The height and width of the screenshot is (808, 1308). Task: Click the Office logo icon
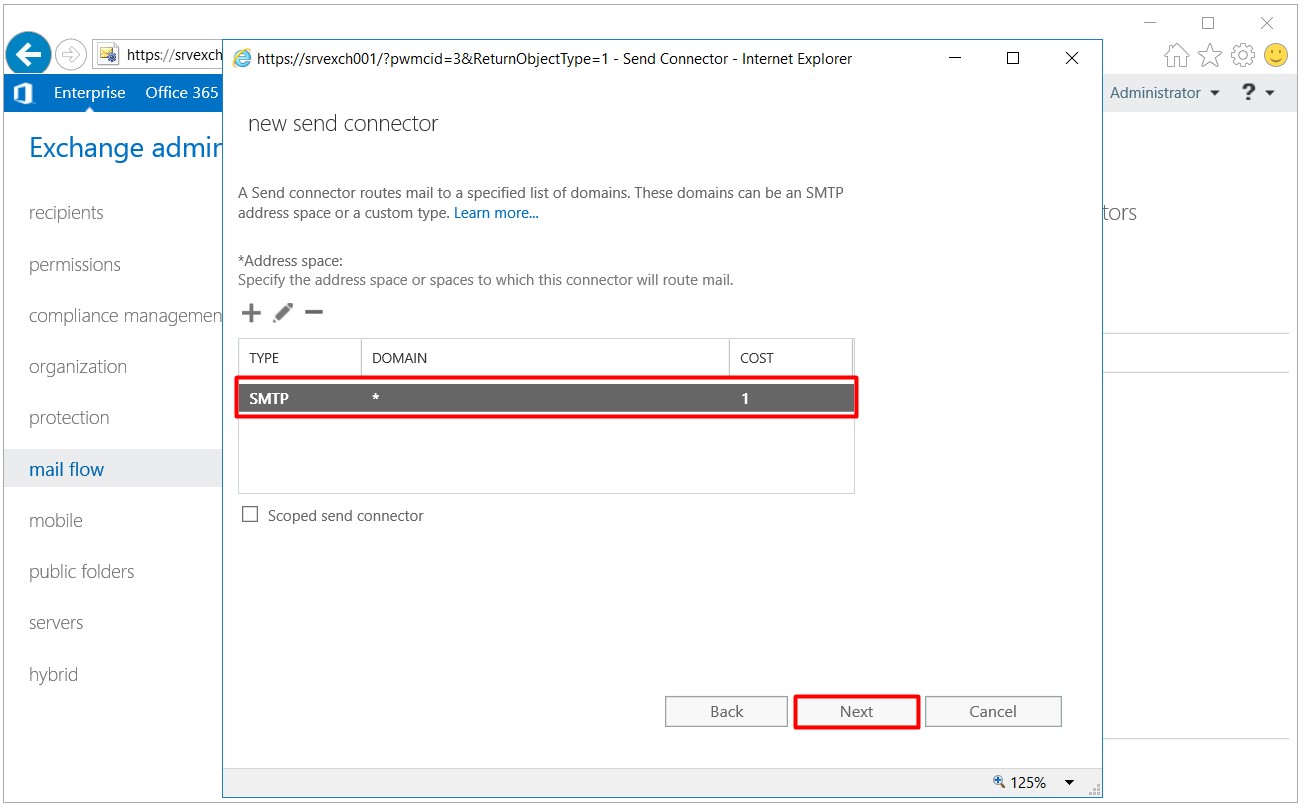click(22, 93)
